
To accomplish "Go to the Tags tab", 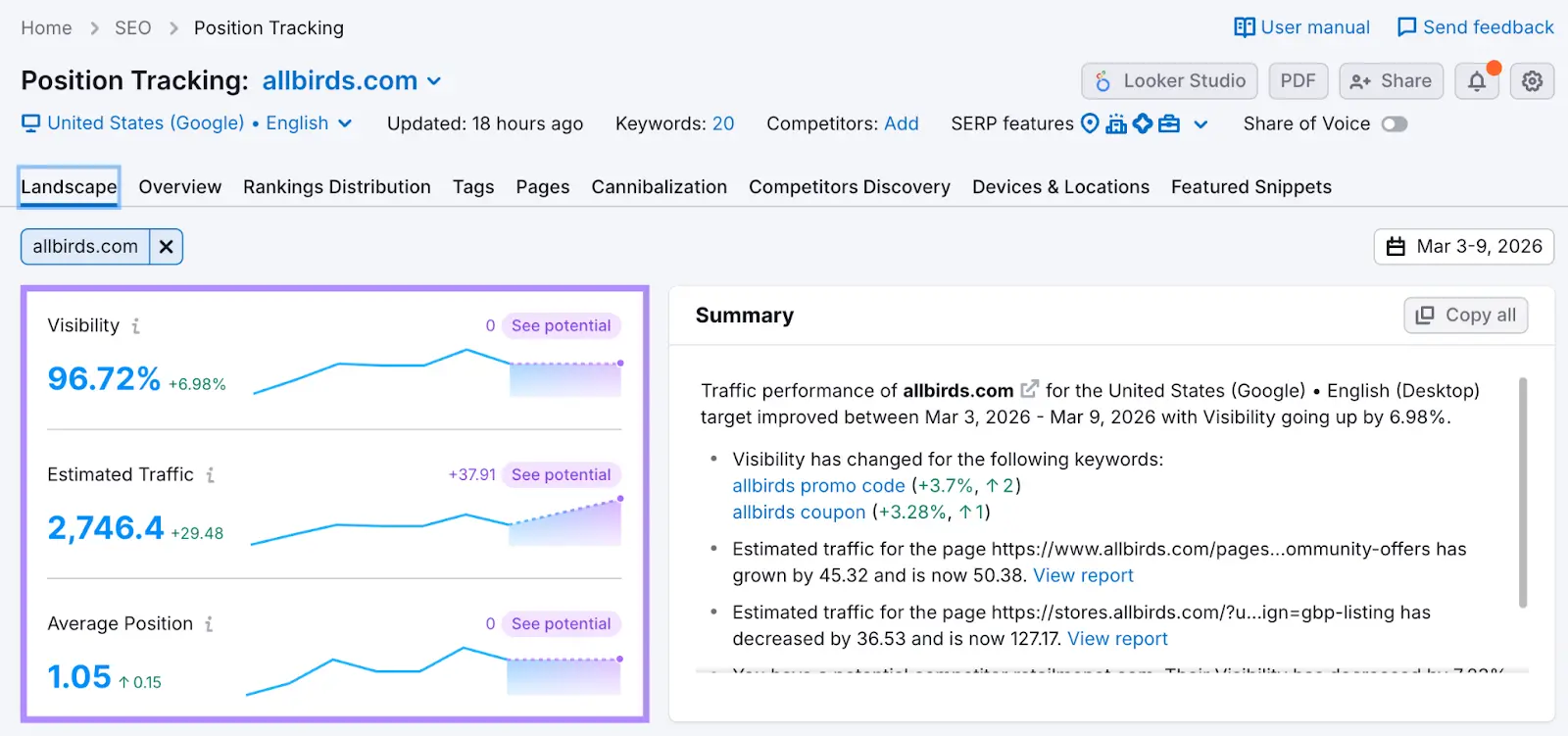I will 473,187.
